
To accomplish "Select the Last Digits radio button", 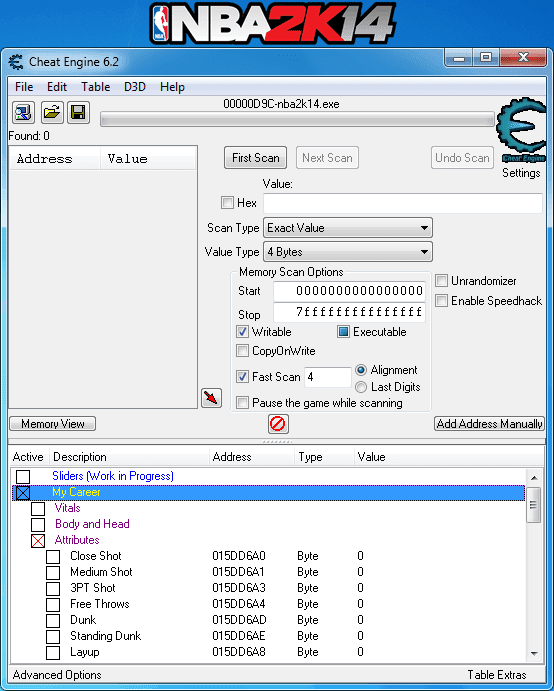I will click(x=361, y=387).
